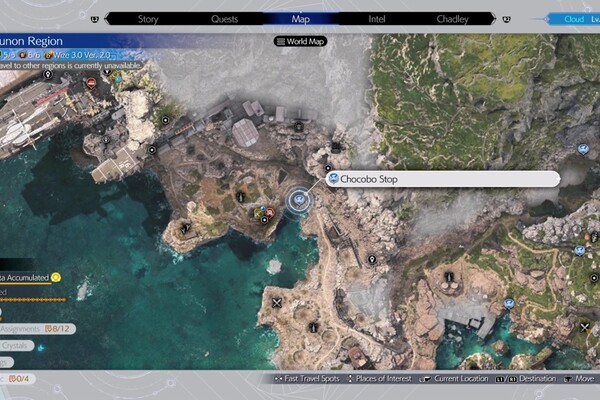This screenshot has height=400, width=600.
Task: Click the chocobo icon inside the tooltip
Action: [x=334, y=178]
